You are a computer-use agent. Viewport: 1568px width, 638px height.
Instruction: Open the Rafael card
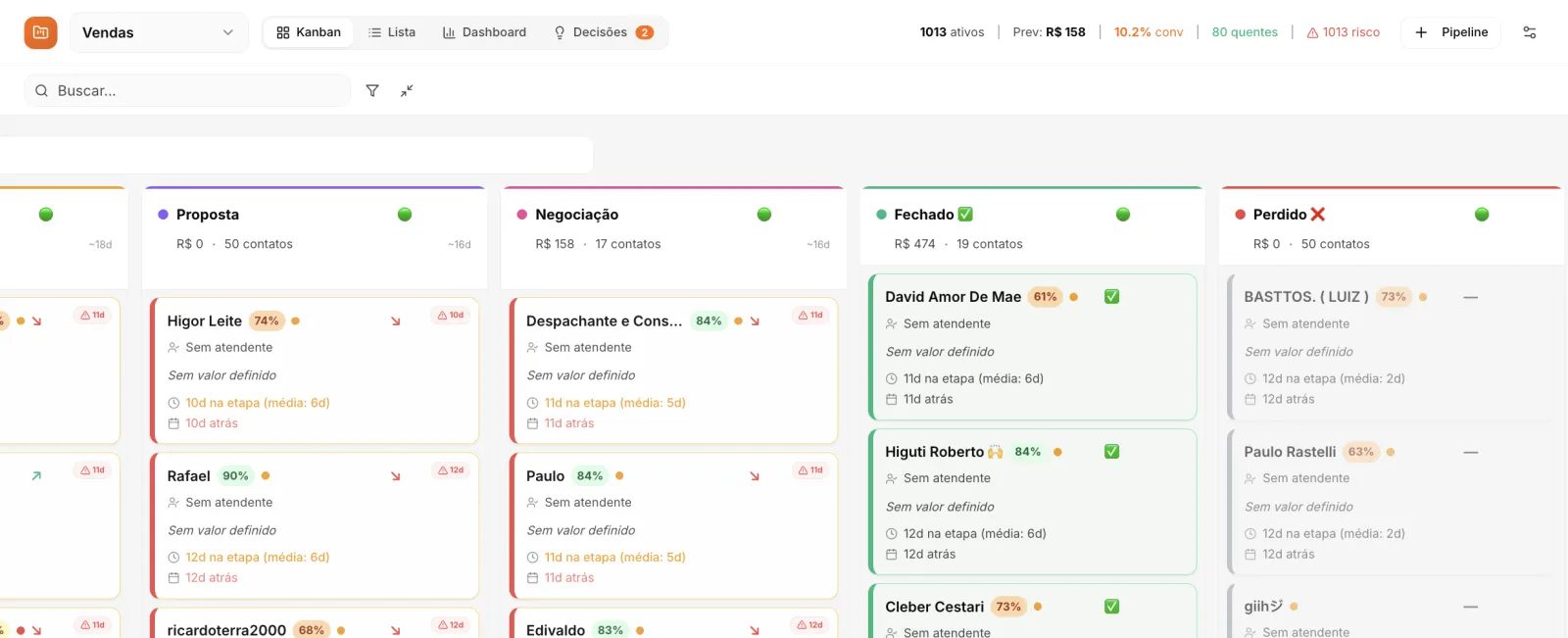[315, 526]
